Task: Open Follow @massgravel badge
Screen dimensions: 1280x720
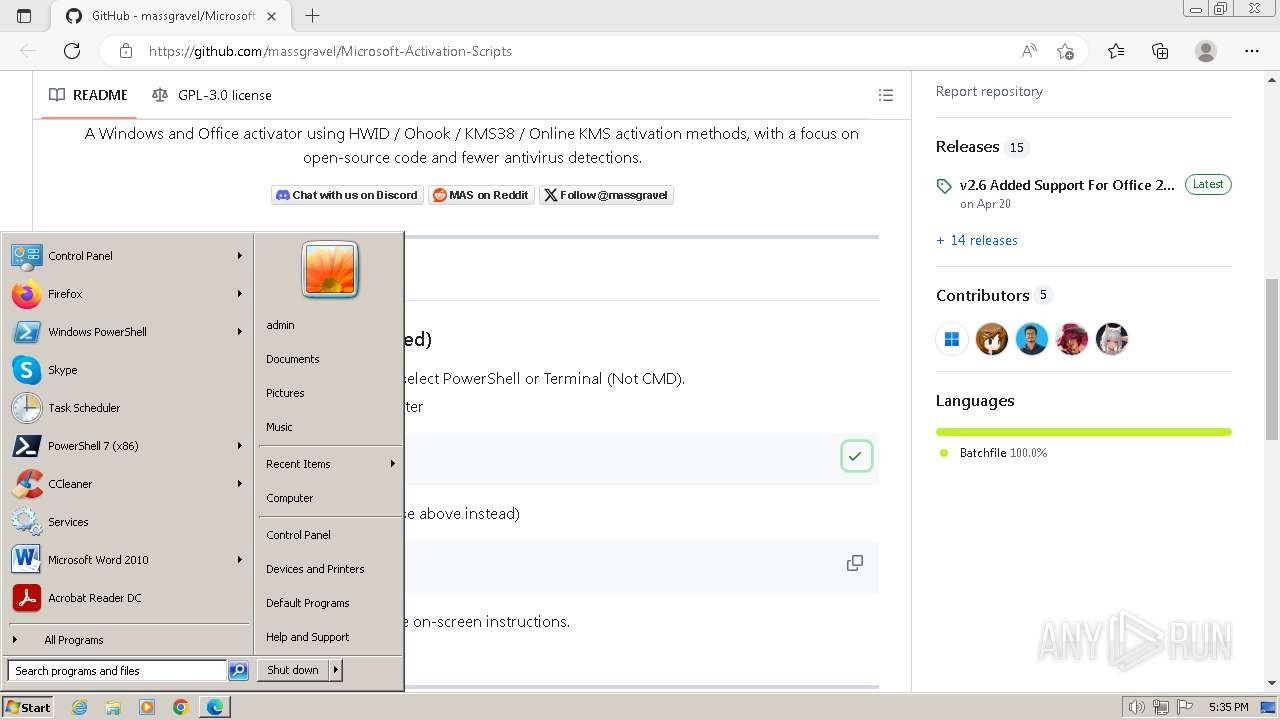Action: click(606, 195)
